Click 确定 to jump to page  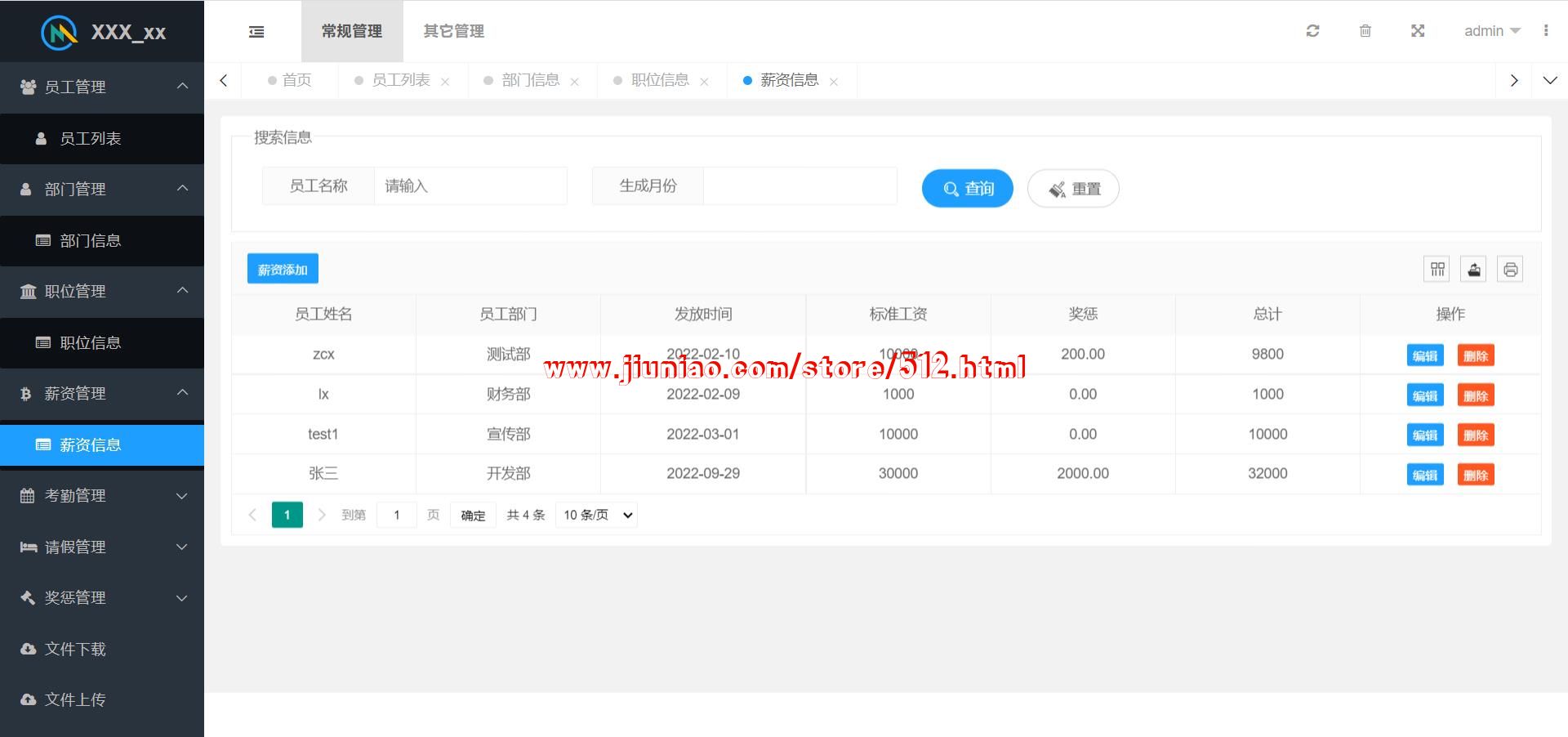[x=473, y=515]
